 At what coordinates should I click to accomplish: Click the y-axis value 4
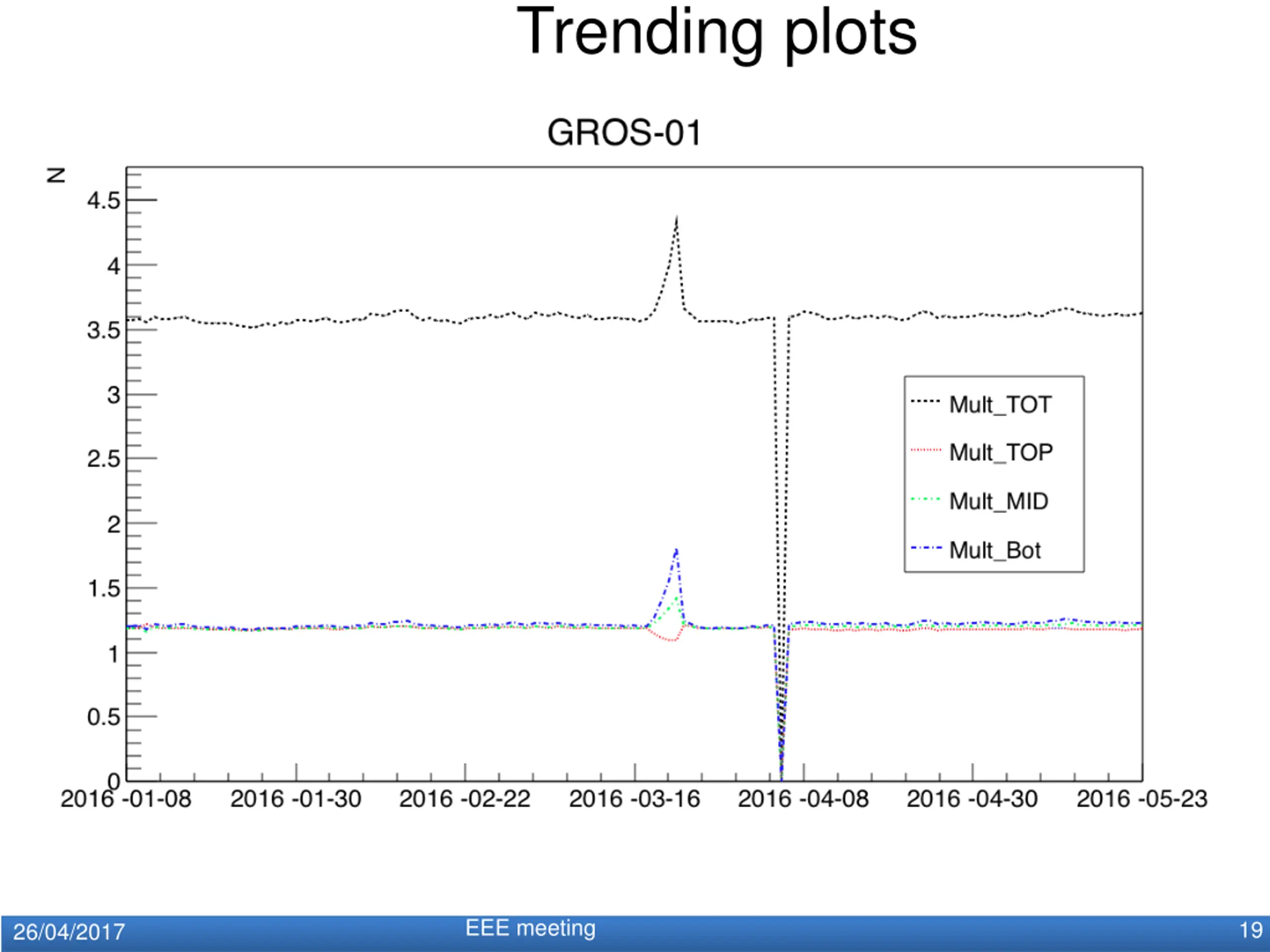click(114, 266)
